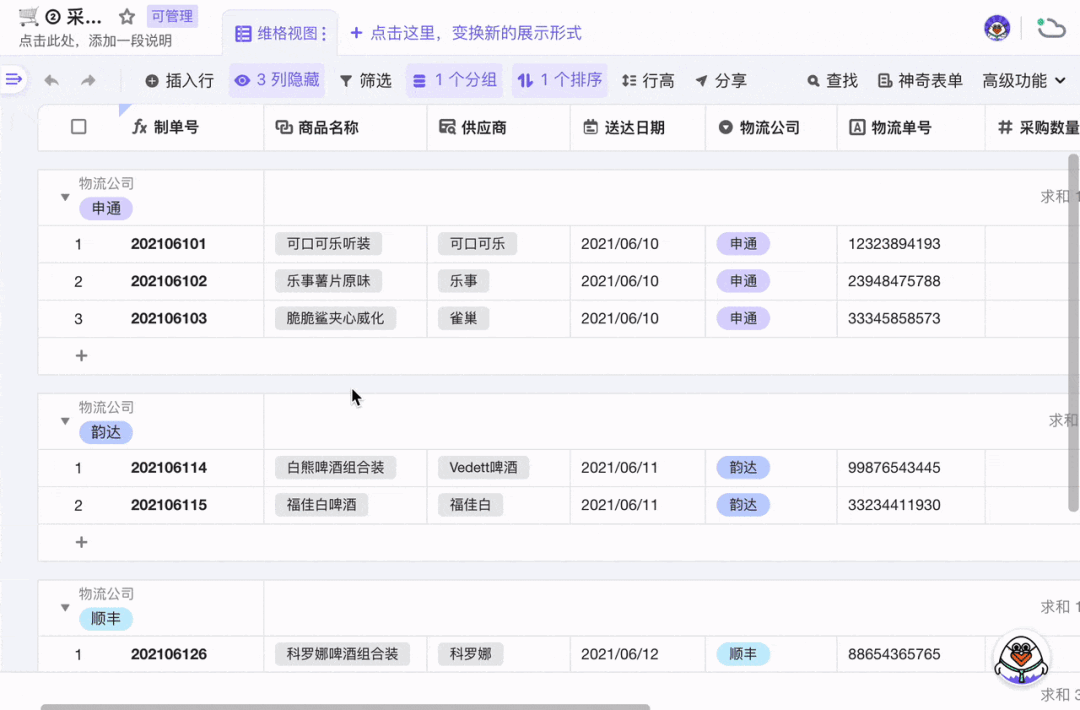Open magic form (神奇表单)
1080x710 pixels.
pyautogui.click(x=920, y=81)
